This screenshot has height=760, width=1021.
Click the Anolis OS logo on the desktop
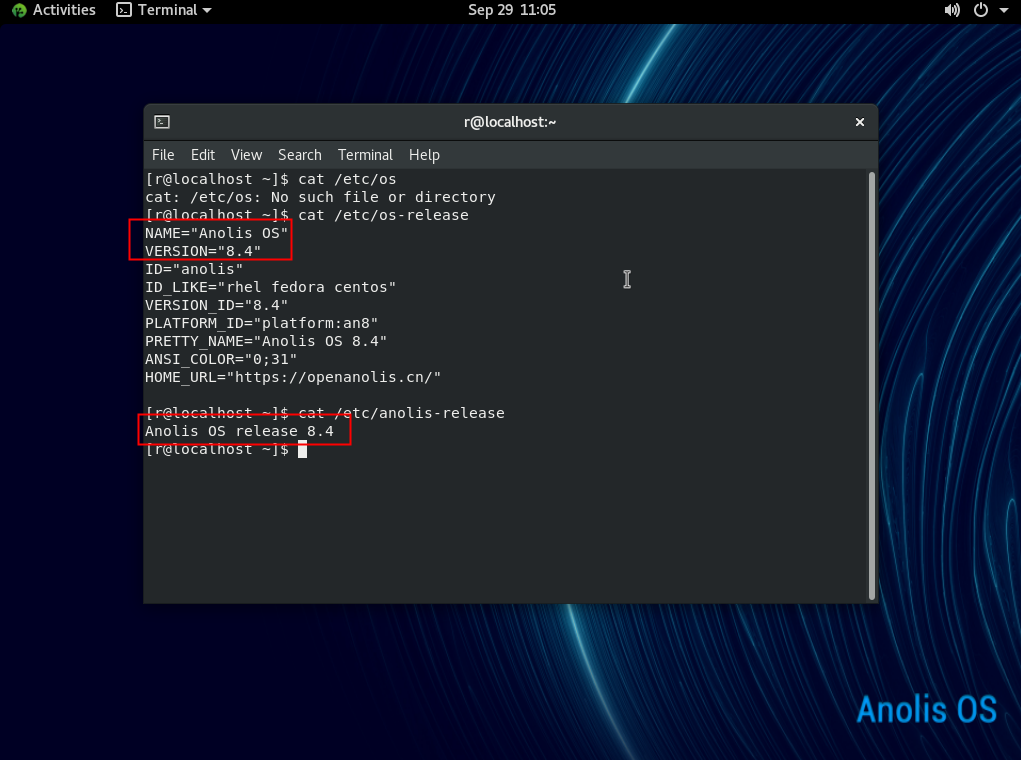[x=926, y=709]
